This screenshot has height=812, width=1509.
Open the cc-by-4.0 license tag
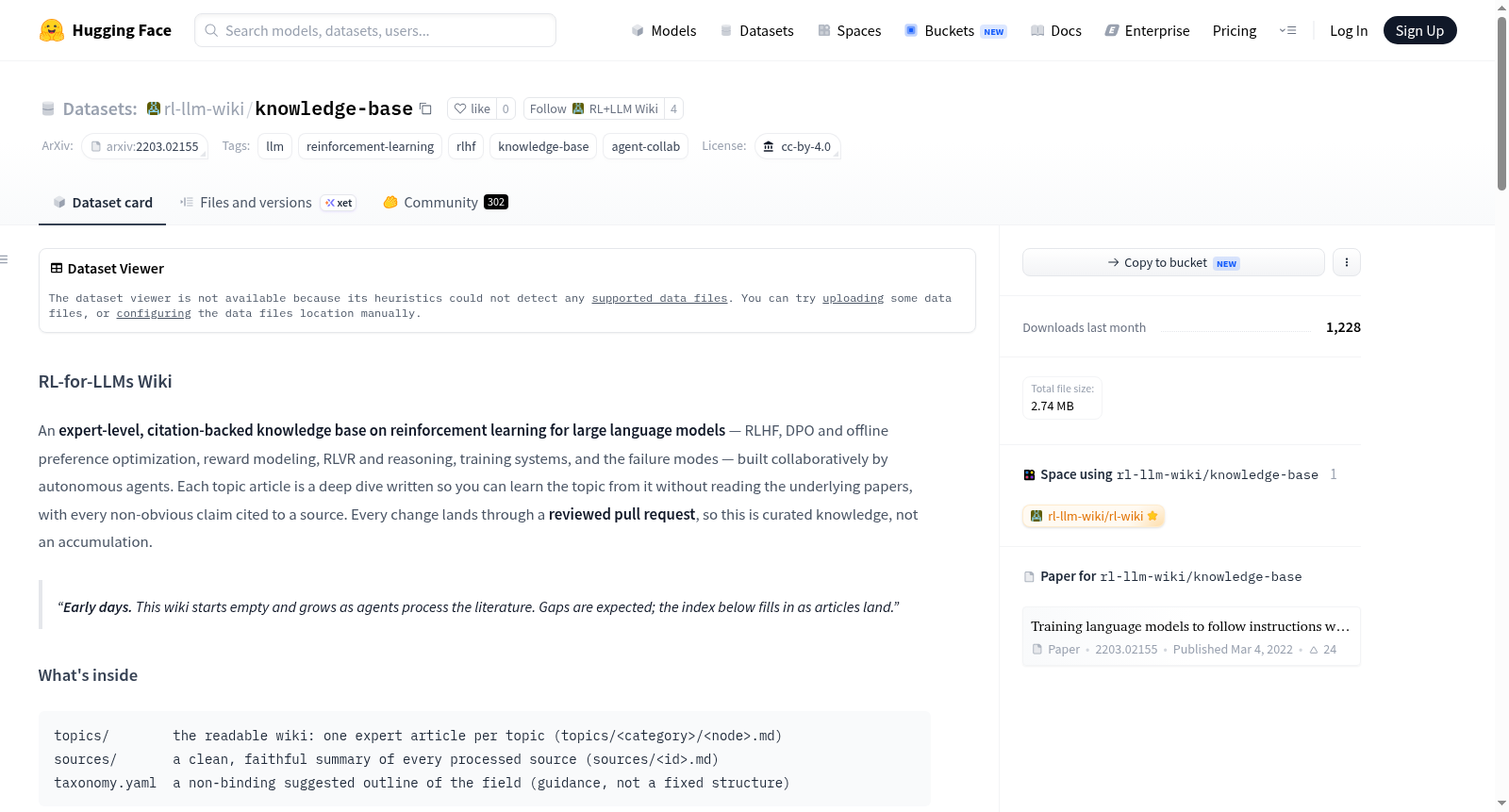point(797,146)
